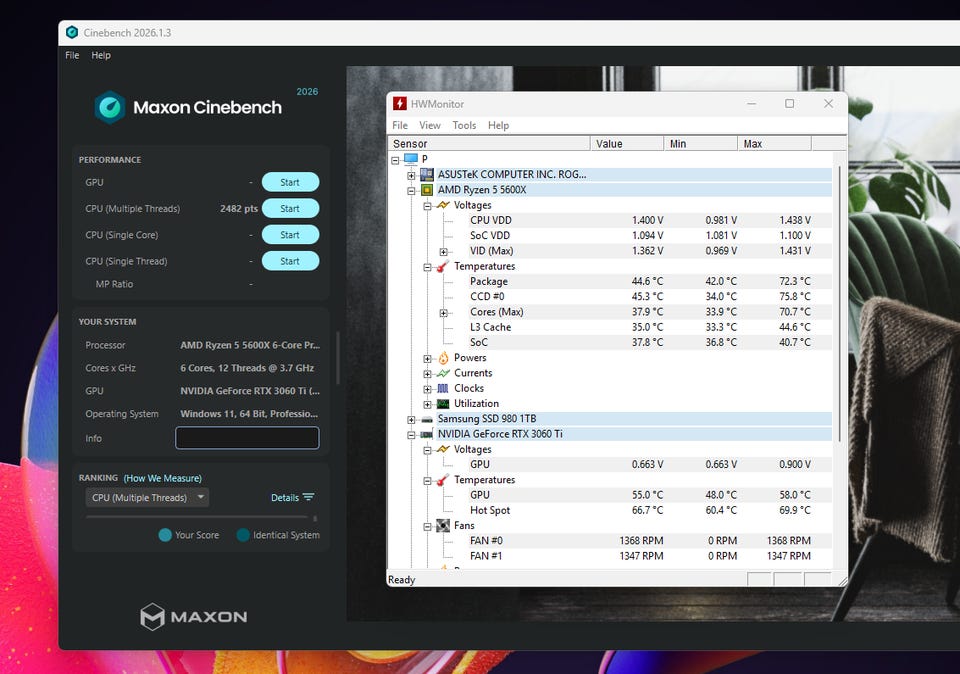Open HWMonitor Help menu
This screenshot has height=674, width=960.
pos(498,125)
